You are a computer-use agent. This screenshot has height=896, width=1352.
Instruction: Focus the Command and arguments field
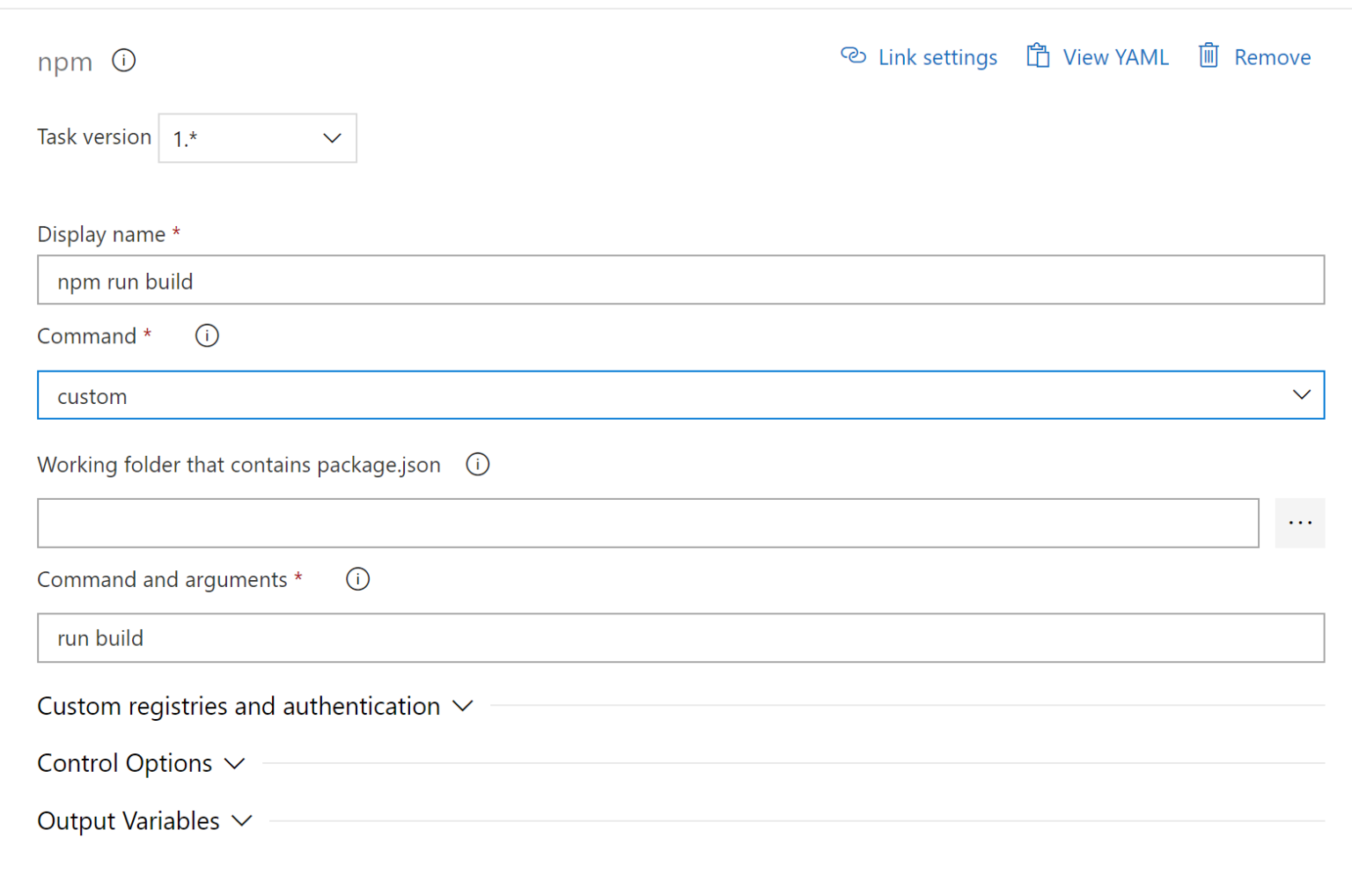(680, 638)
